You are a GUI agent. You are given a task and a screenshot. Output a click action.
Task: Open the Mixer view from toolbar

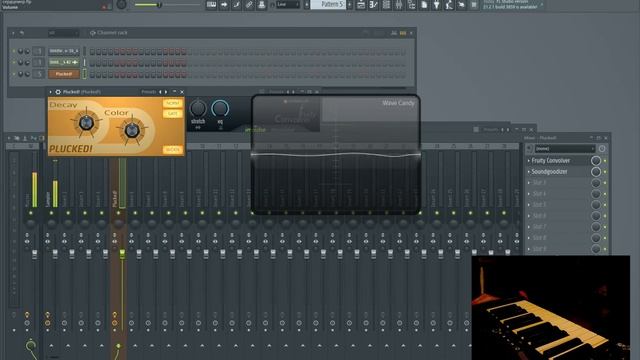[x=399, y=5]
